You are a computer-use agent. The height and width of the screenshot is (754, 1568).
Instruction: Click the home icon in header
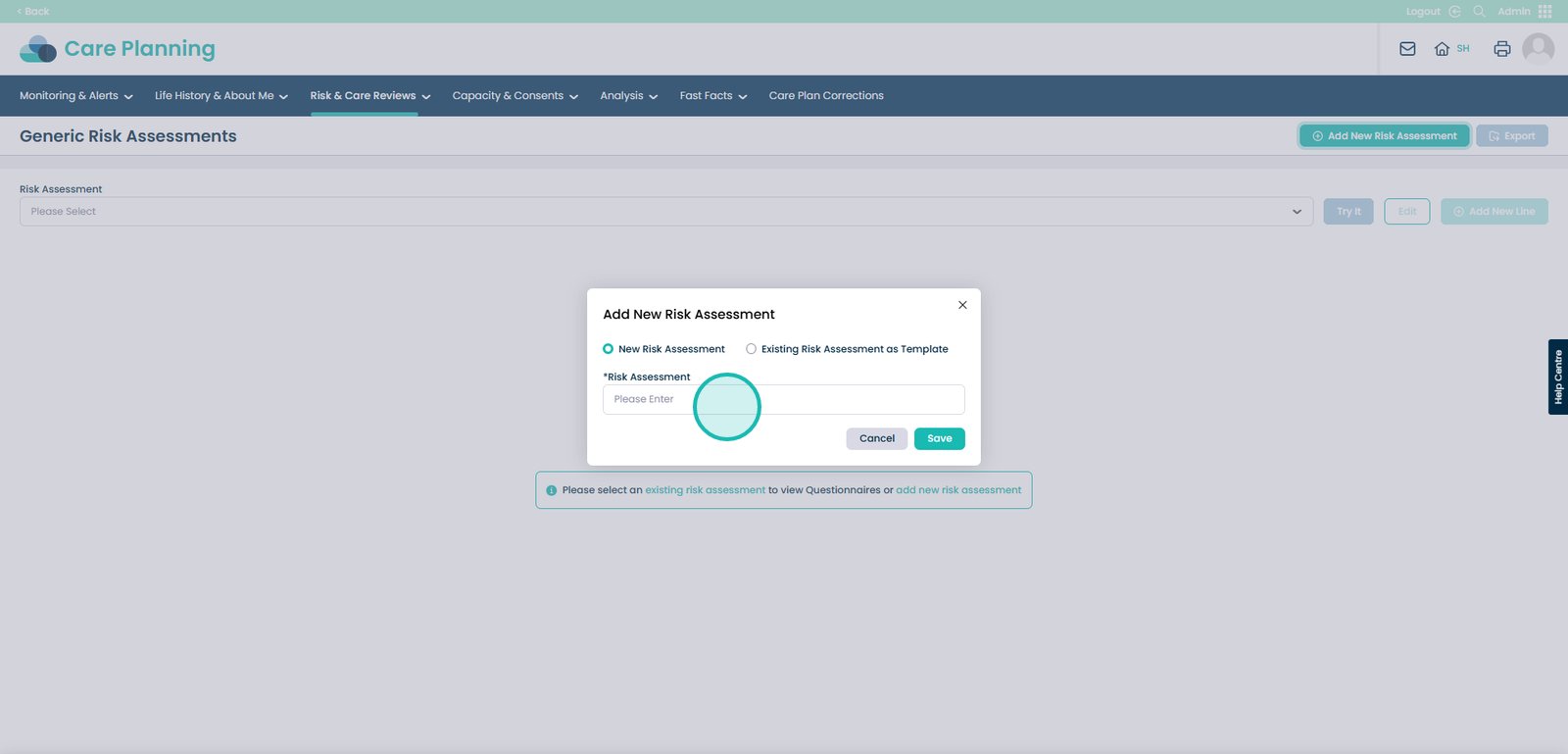click(x=1442, y=49)
